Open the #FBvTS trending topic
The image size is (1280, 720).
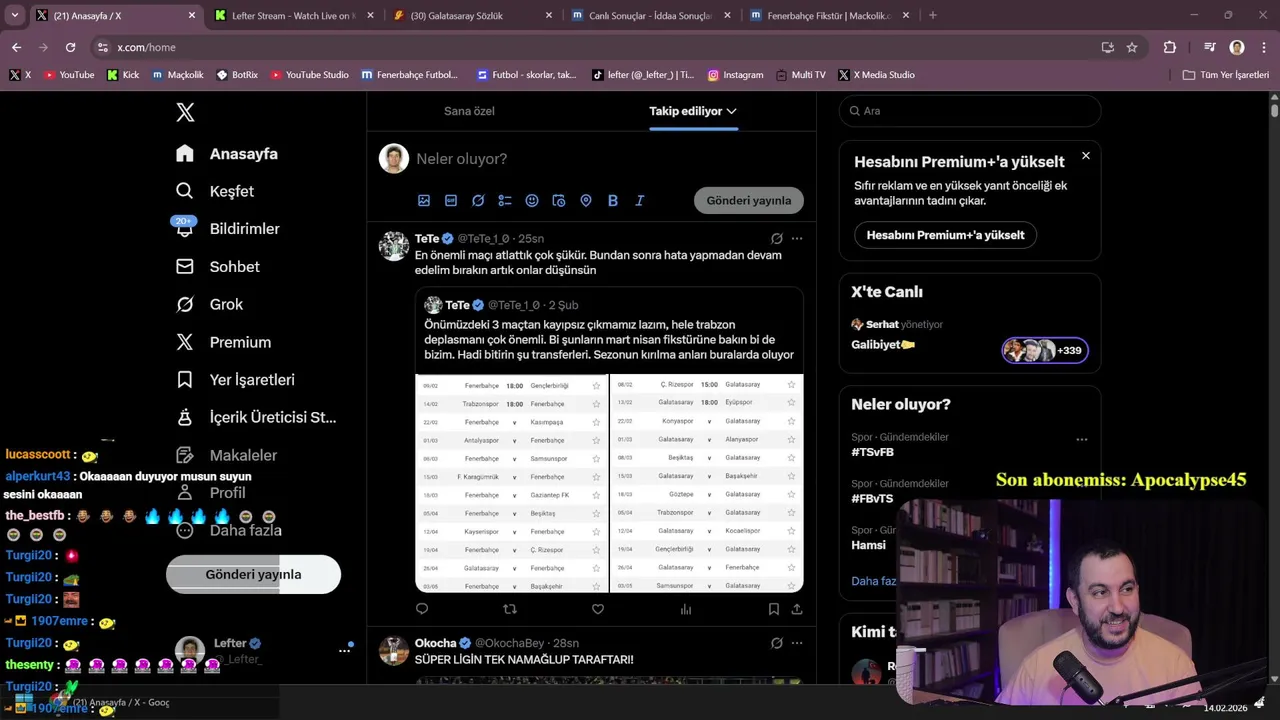(x=872, y=499)
